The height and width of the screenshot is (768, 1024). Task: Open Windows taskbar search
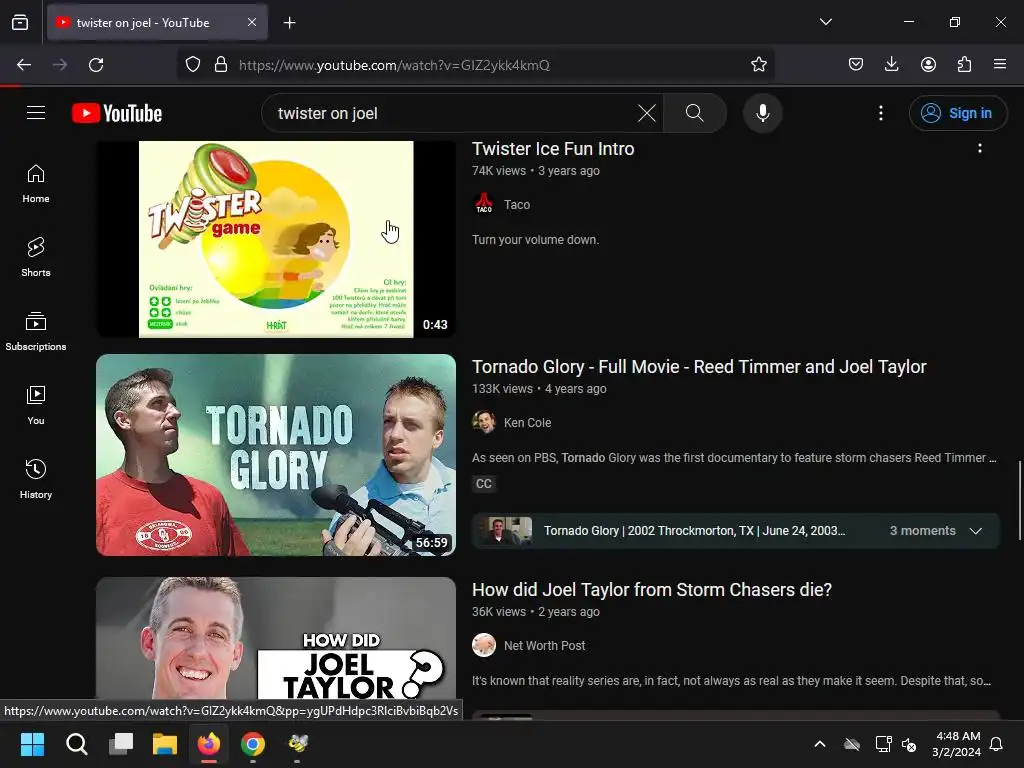[x=76, y=744]
